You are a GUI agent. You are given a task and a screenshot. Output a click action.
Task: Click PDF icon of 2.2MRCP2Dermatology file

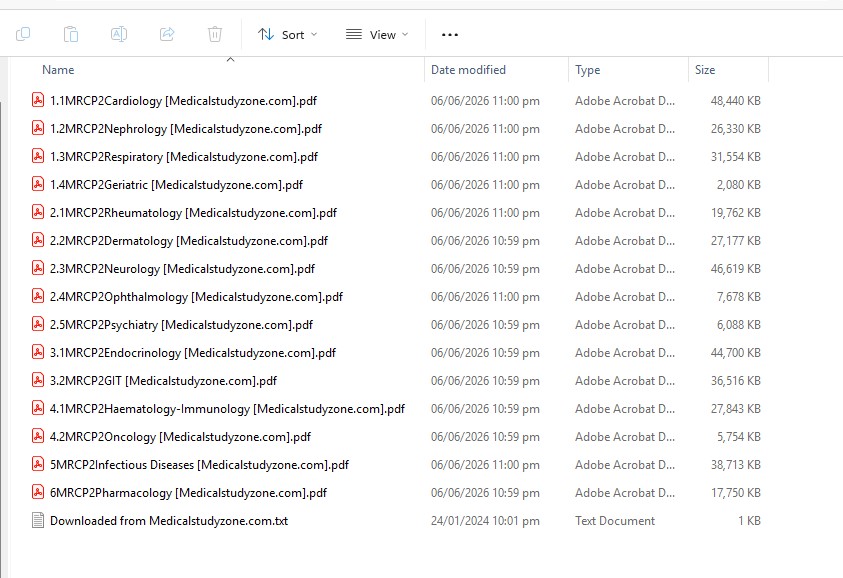38,240
